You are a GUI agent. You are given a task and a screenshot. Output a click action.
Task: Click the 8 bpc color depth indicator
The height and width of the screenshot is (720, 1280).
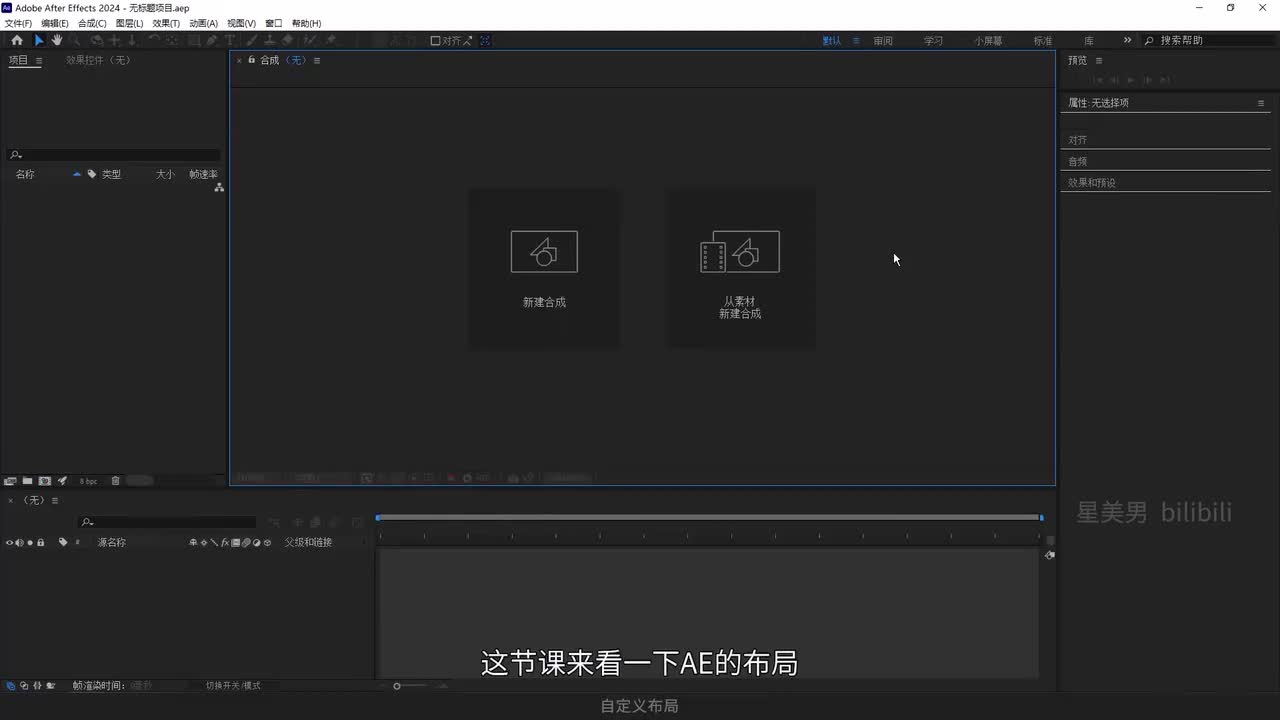click(88, 481)
